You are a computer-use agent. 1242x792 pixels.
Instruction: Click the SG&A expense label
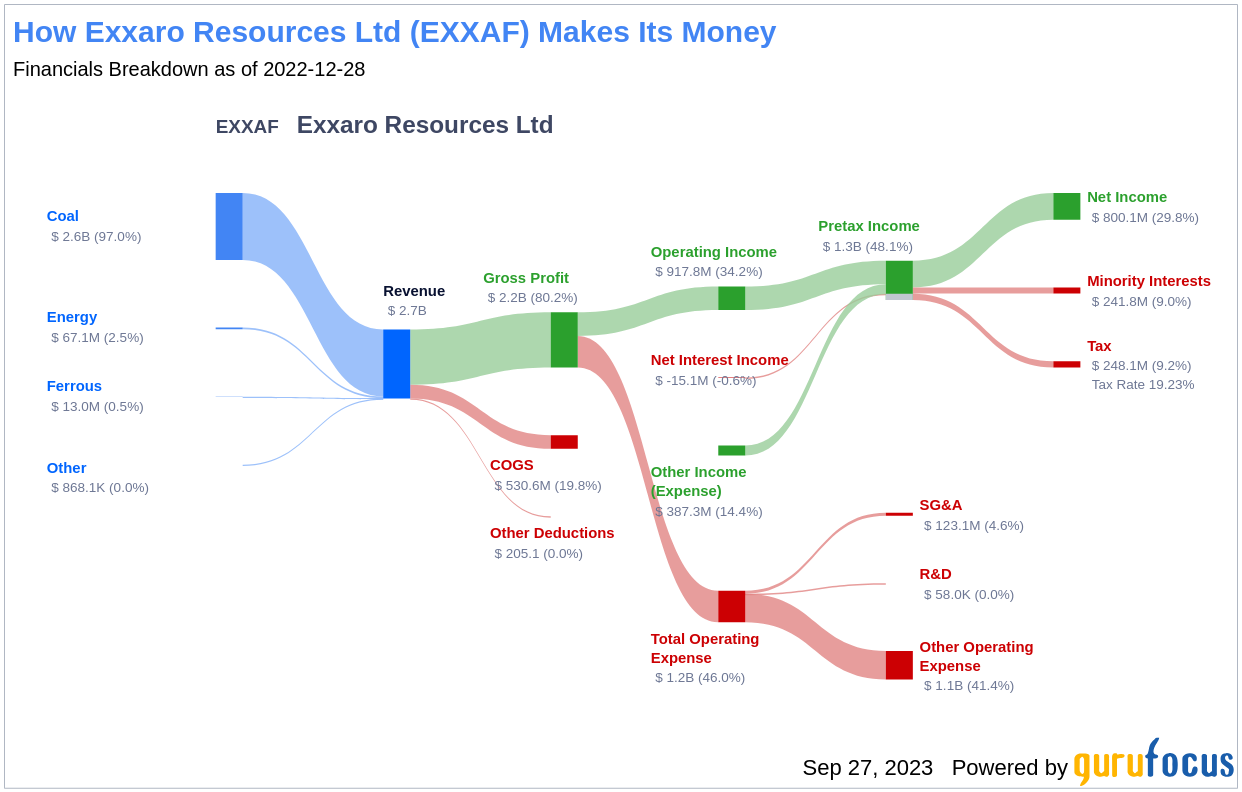[940, 505]
